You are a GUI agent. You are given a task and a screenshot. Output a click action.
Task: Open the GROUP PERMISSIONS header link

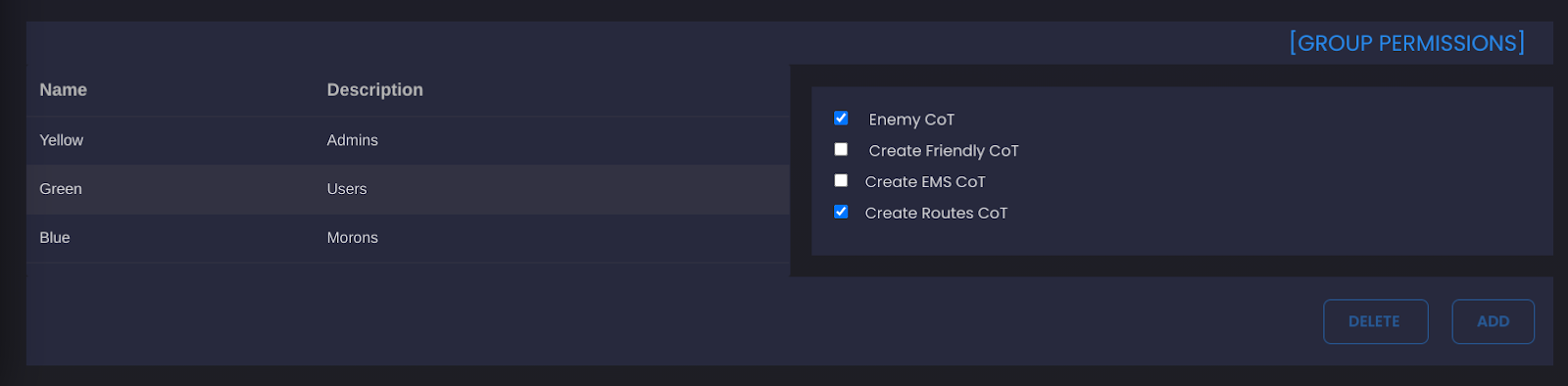[1406, 43]
